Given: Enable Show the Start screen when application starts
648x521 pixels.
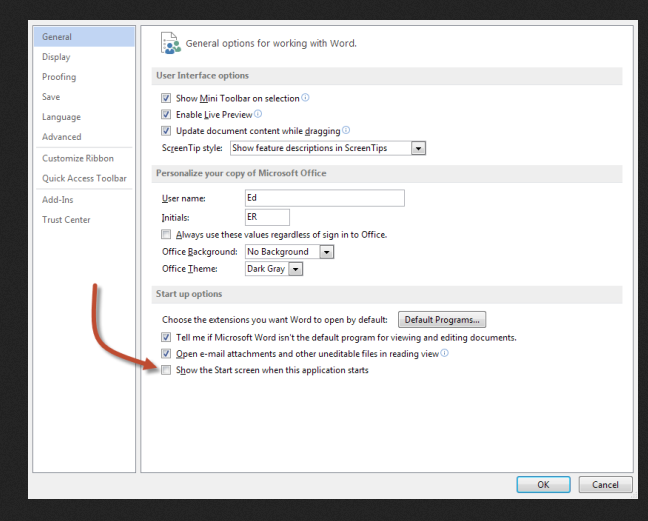Looking at the screenshot, I should point(166,370).
